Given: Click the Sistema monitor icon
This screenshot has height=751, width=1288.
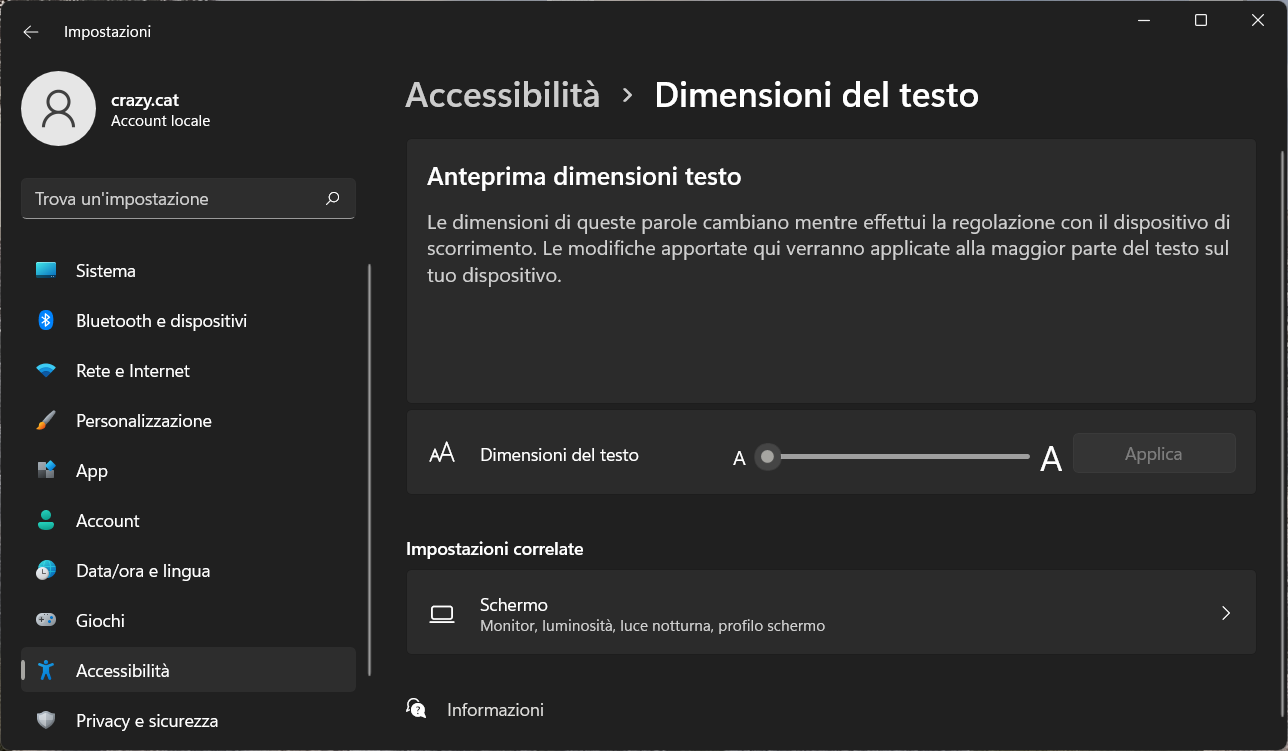Looking at the screenshot, I should (x=46, y=270).
